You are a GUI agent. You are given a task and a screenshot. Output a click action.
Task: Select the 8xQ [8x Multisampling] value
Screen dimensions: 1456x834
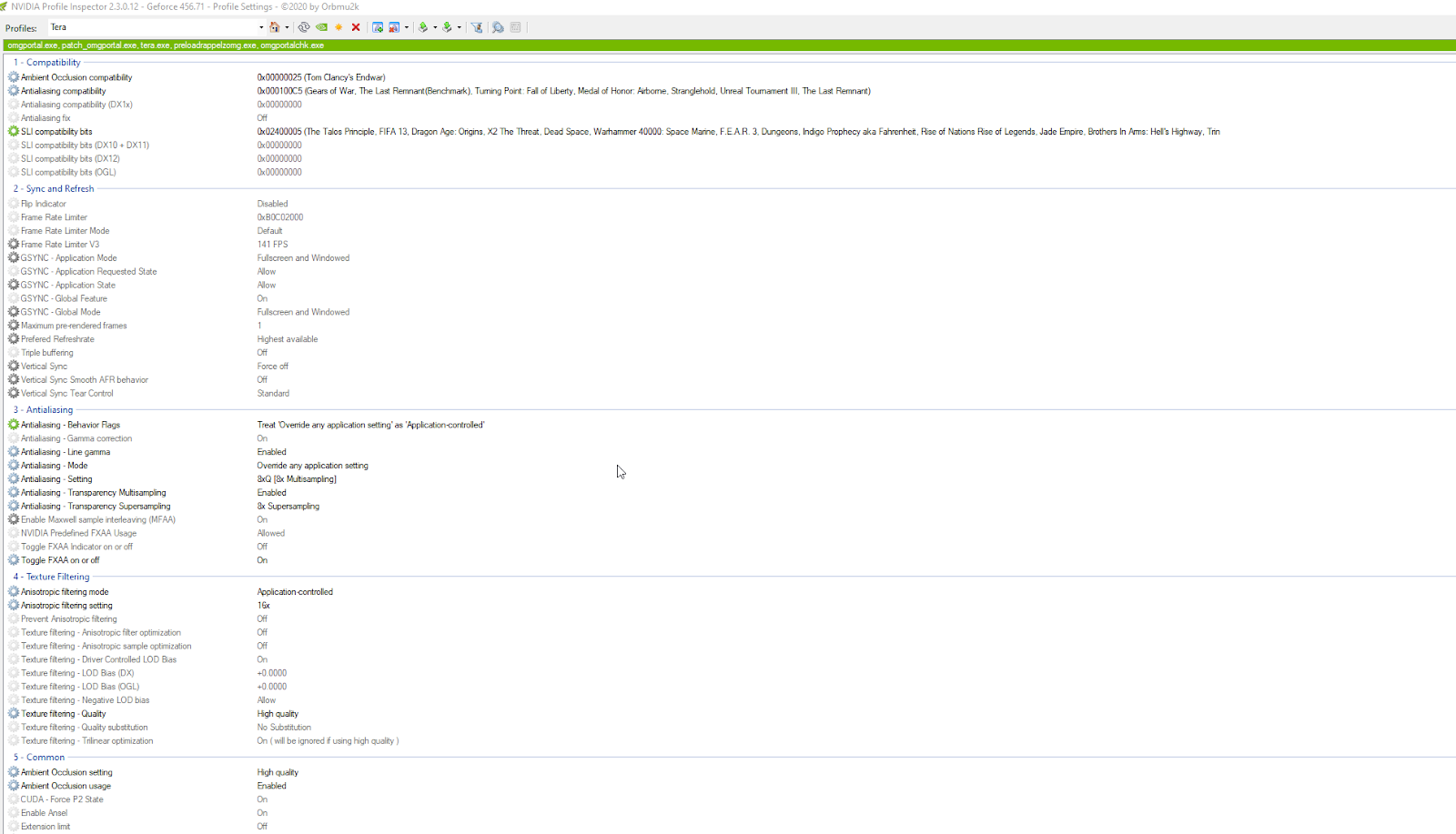click(297, 479)
